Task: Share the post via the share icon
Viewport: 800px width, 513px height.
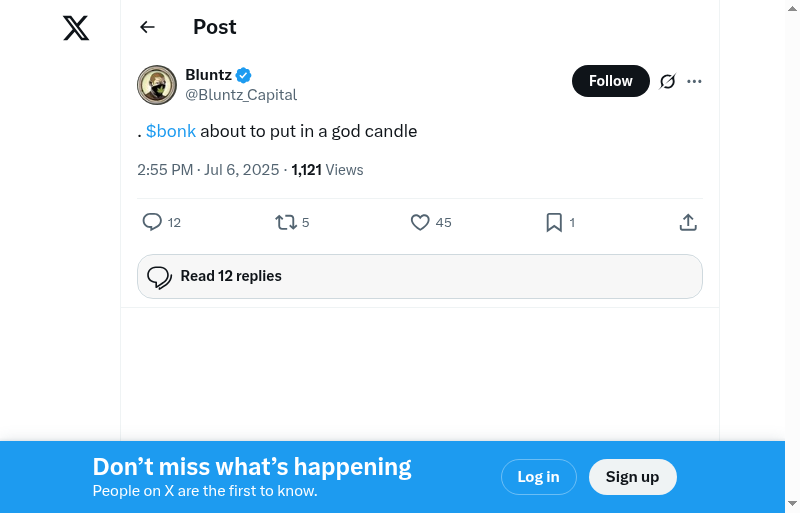Action: 688,222
